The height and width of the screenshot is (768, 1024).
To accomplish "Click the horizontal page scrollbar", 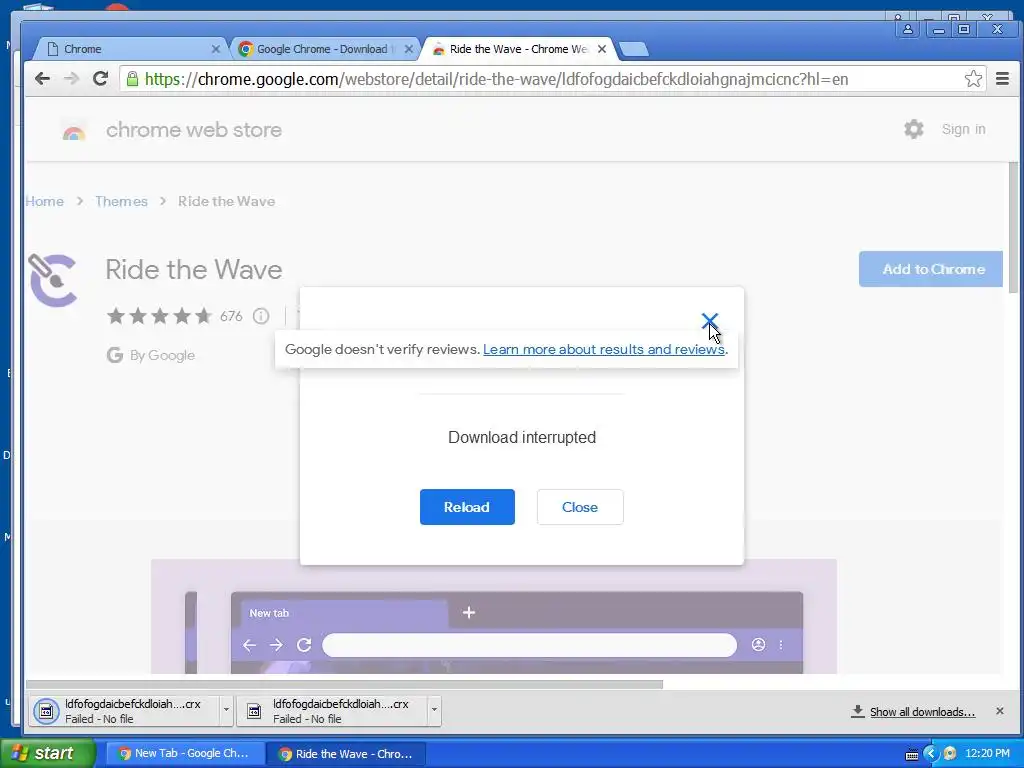I will (344, 684).
